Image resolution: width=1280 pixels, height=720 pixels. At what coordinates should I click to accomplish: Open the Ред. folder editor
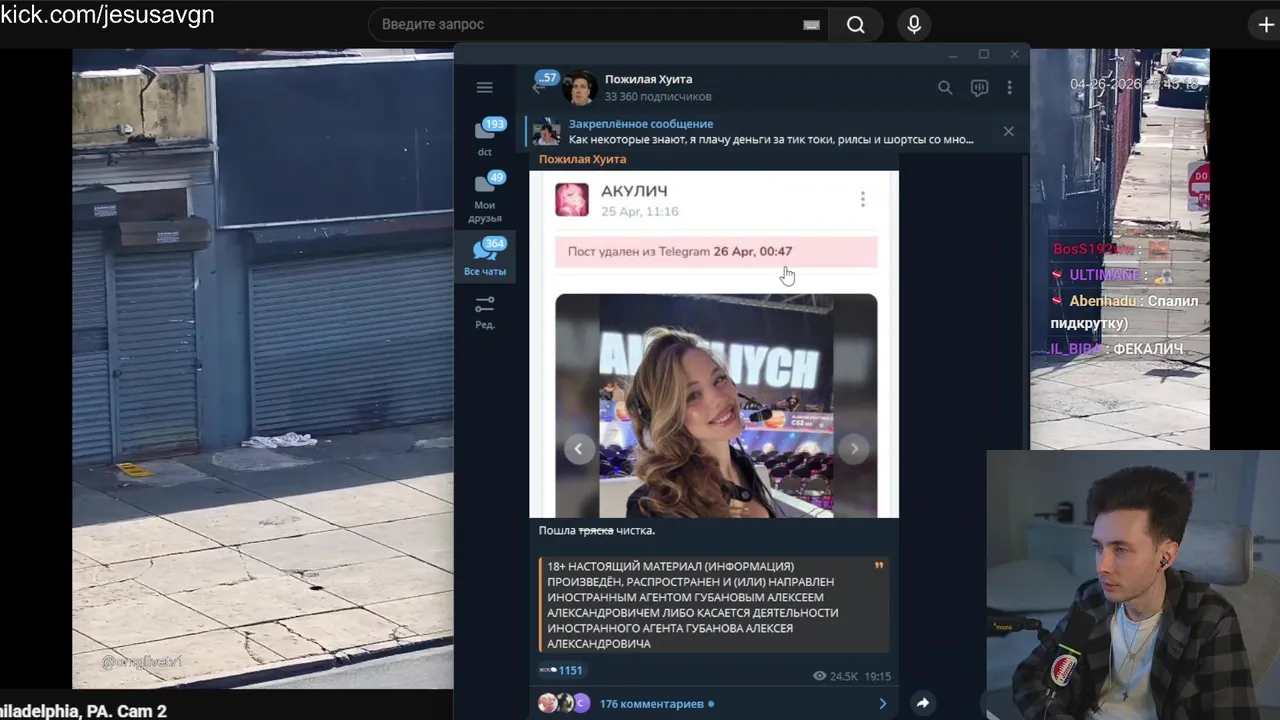pos(485,312)
